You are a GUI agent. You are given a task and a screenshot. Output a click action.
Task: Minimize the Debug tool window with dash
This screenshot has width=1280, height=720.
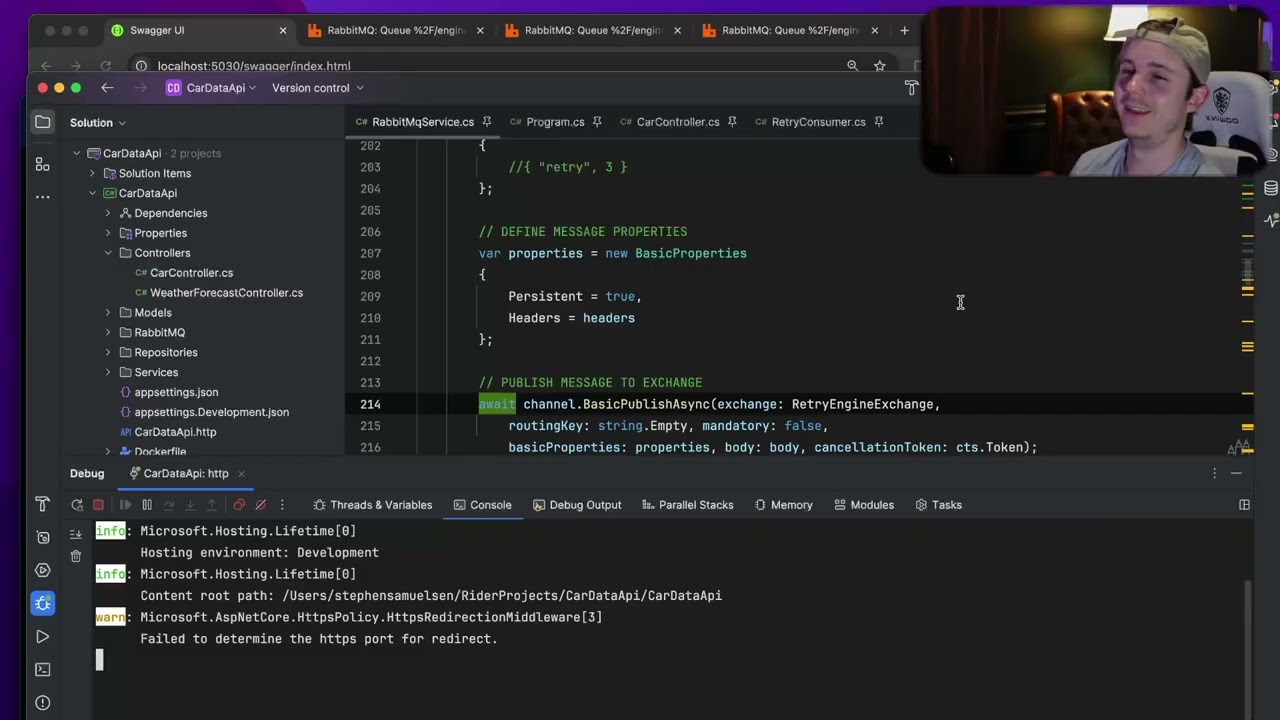1236,474
